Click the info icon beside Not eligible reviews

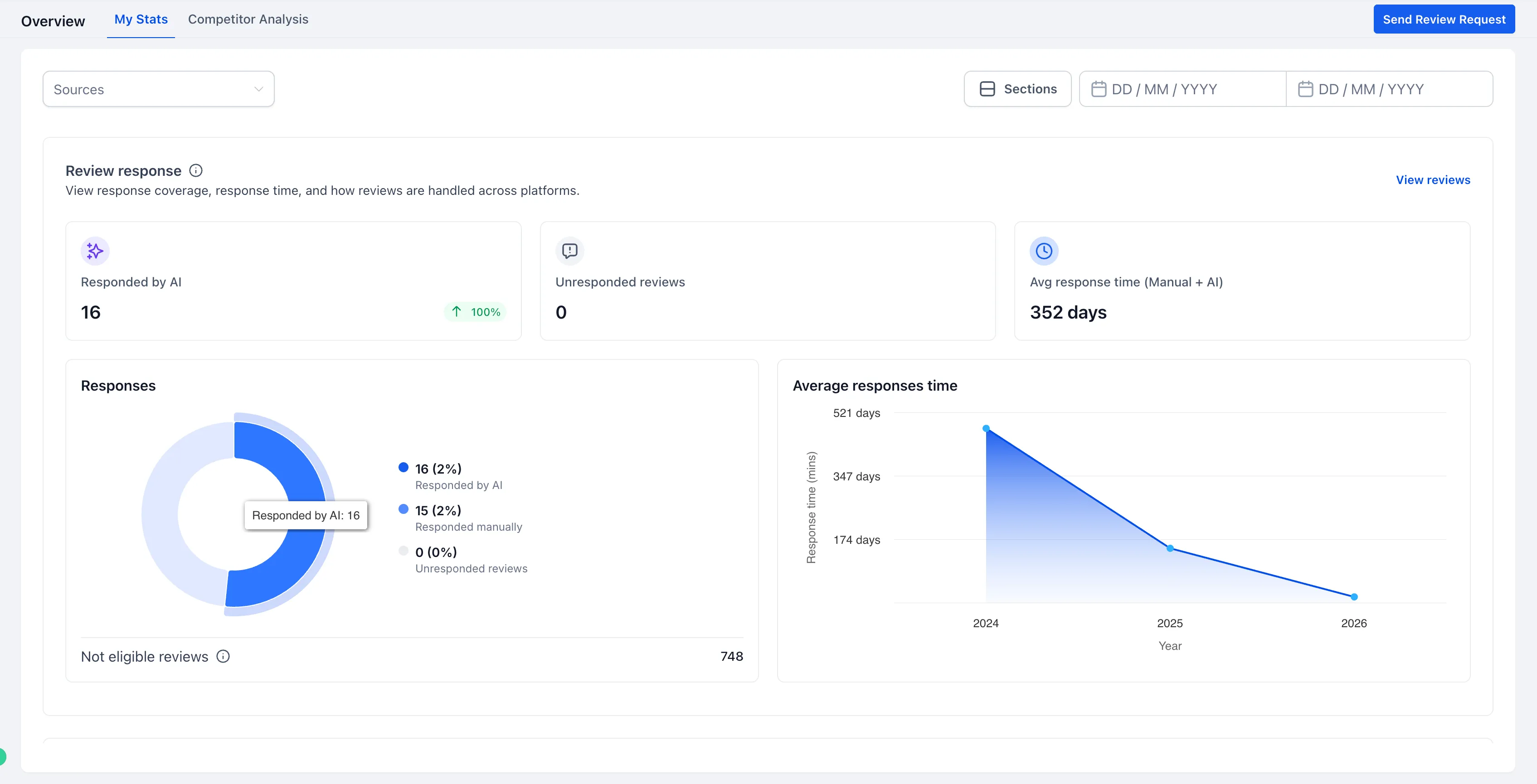[223, 656]
